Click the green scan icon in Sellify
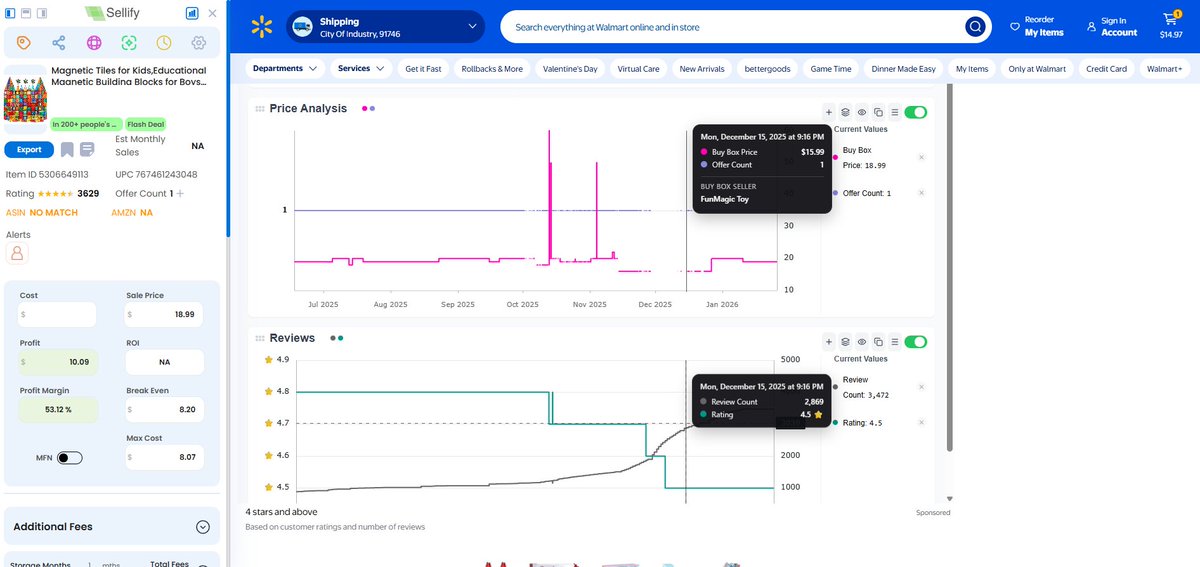This screenshot has height=567, width=1200. pos(128,43)
